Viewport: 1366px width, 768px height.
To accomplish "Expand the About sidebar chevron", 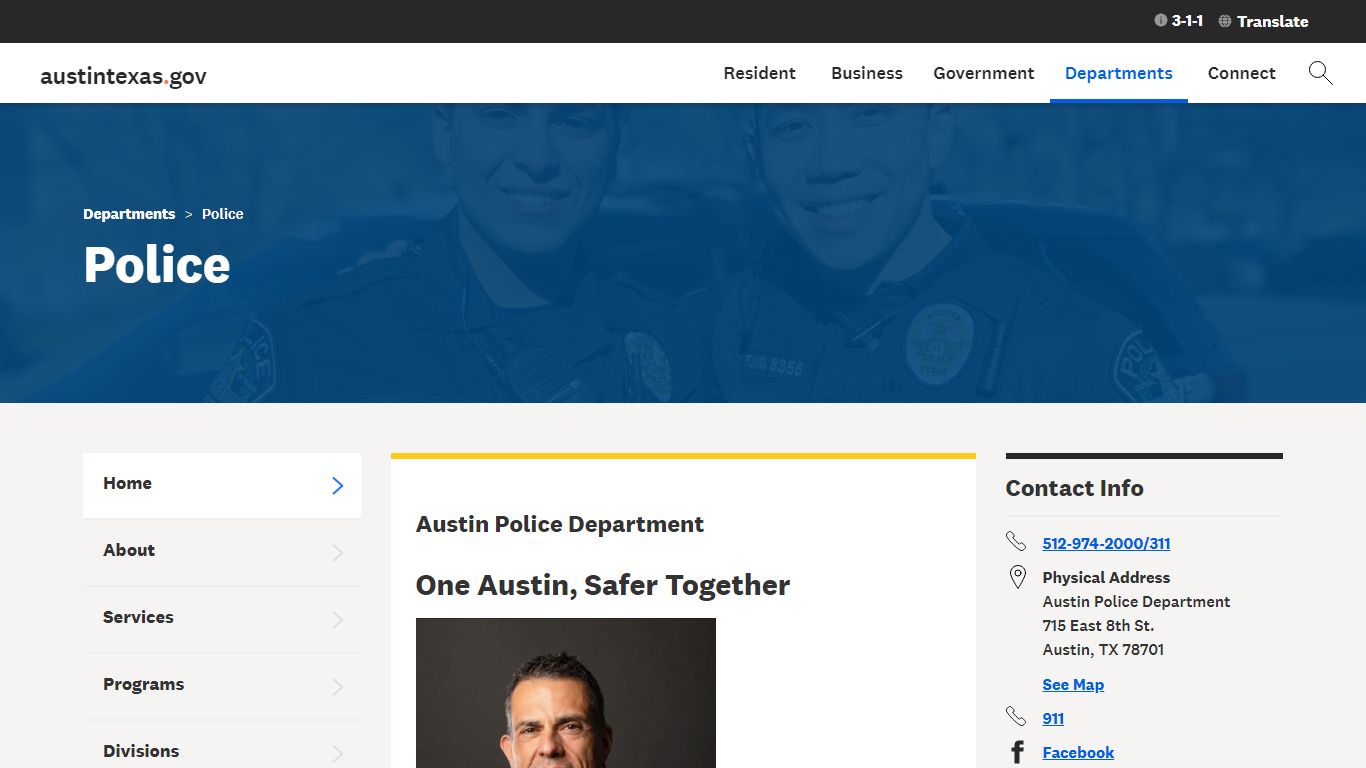I will [337, 553].
